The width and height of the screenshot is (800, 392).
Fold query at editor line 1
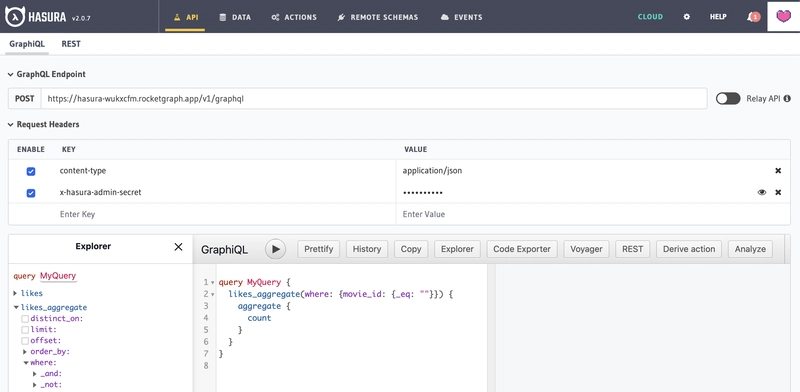point(212,282)
